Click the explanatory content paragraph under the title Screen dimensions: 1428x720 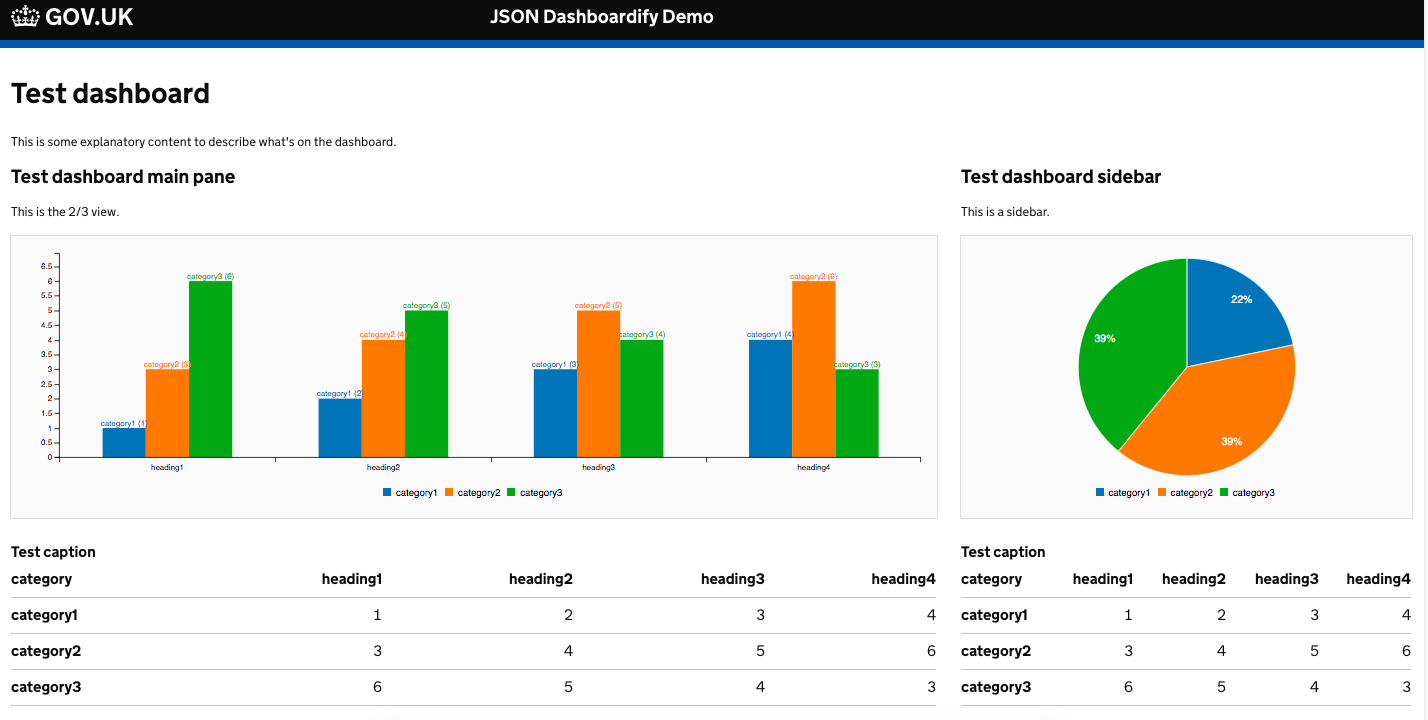coord(204,142)
